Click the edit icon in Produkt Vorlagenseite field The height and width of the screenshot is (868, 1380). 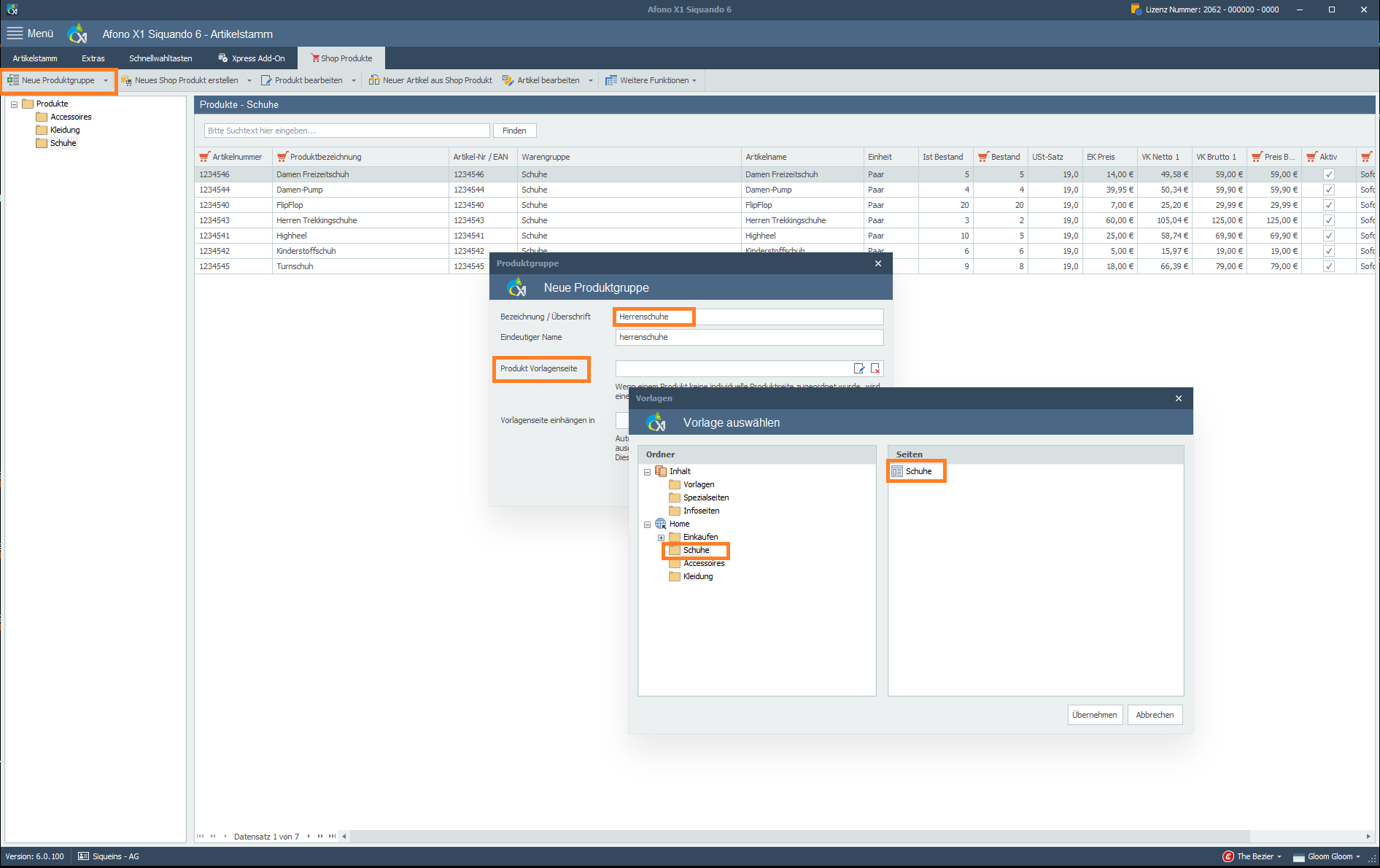(859, 368)
